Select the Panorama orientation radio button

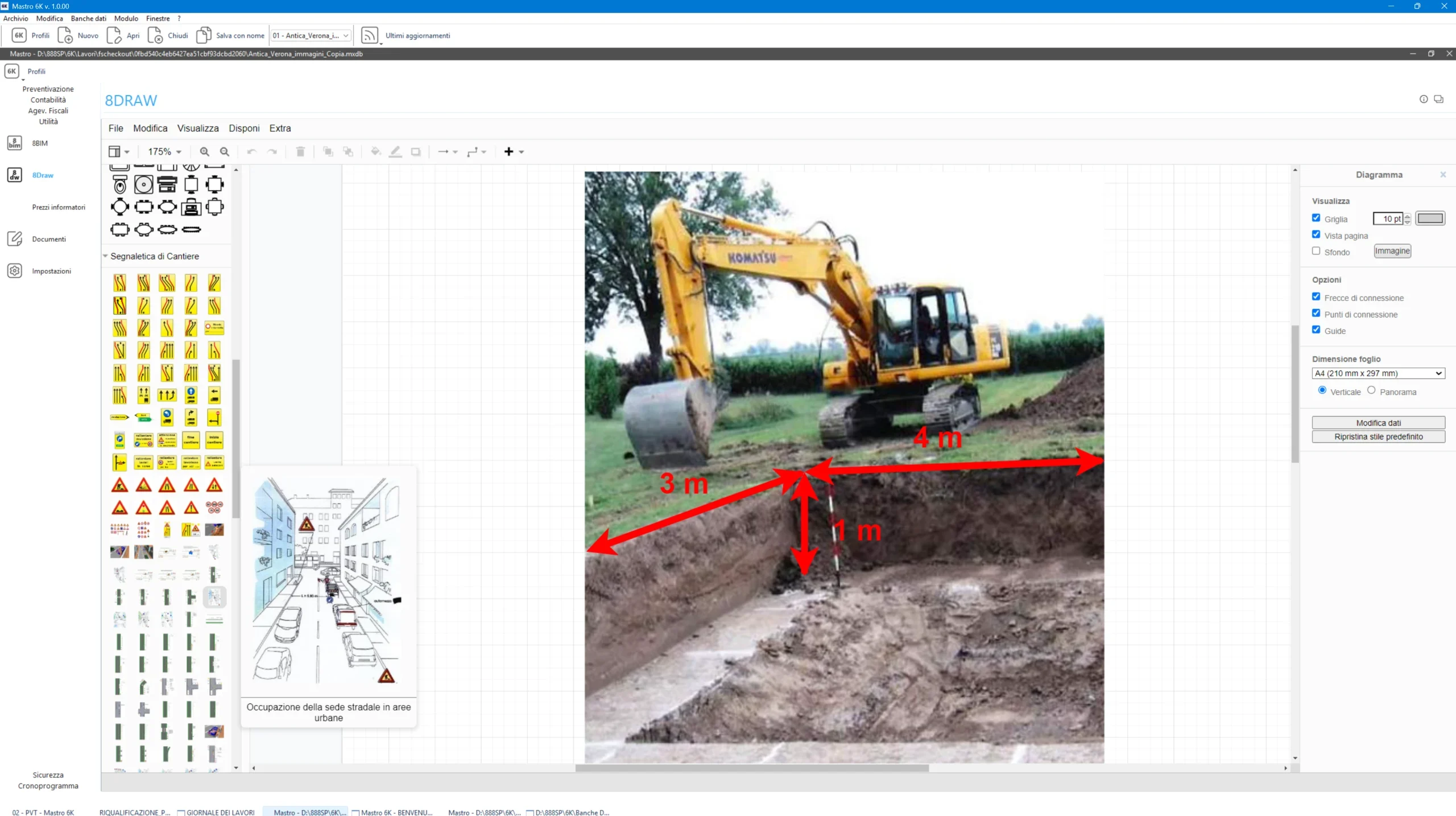coord(1371,390)
